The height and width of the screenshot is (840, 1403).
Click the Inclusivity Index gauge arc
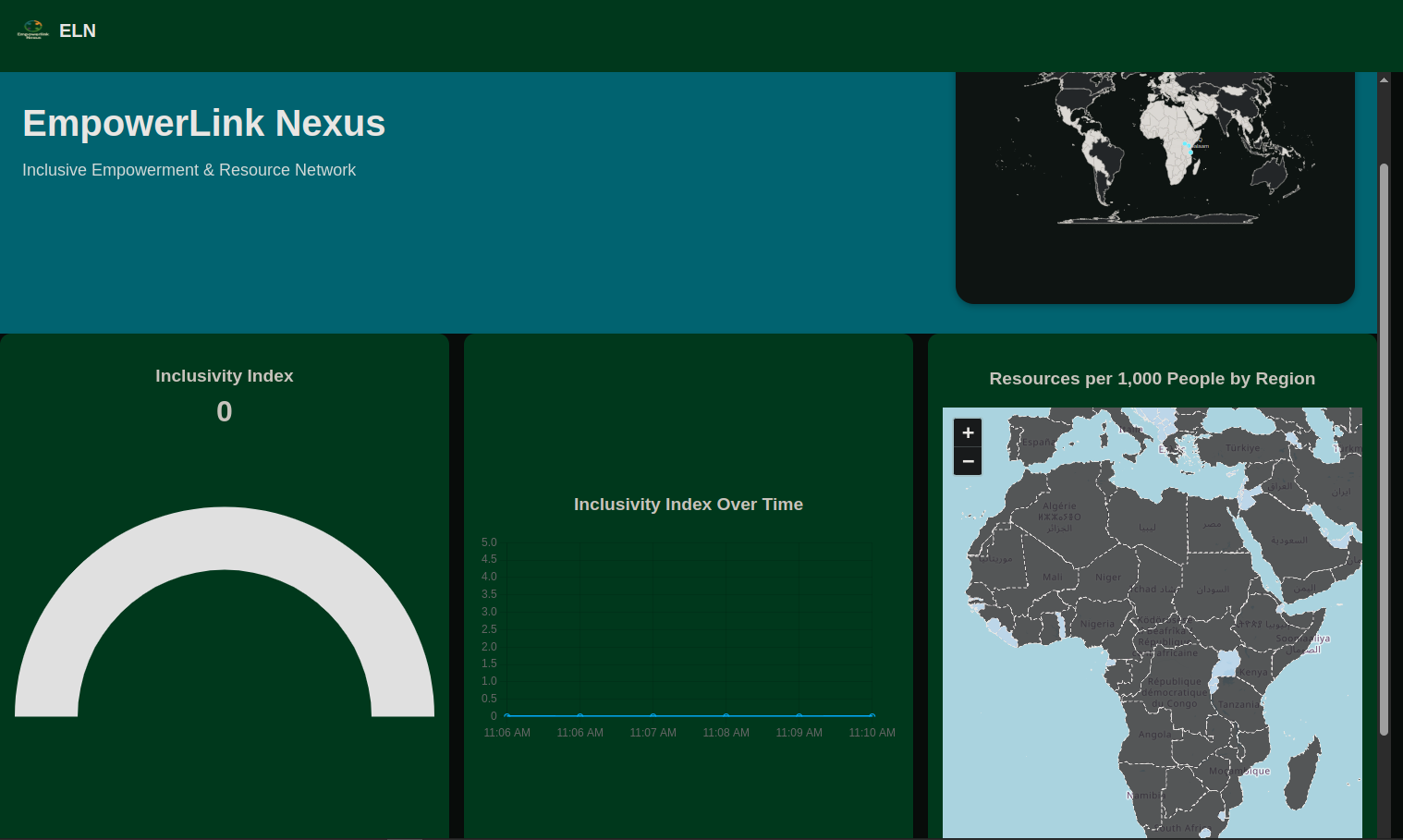(x=225, y=611)
